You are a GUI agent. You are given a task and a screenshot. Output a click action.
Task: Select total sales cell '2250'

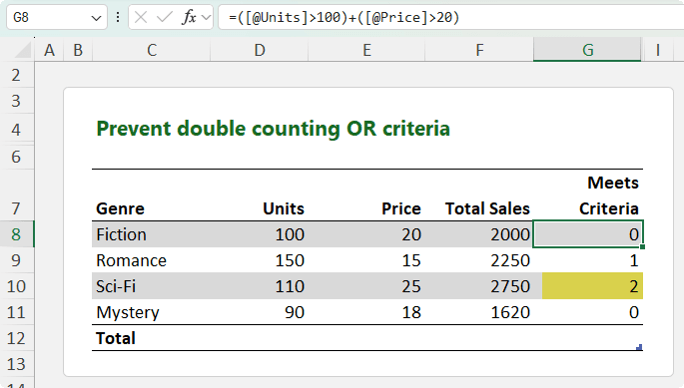coord(479,260)
